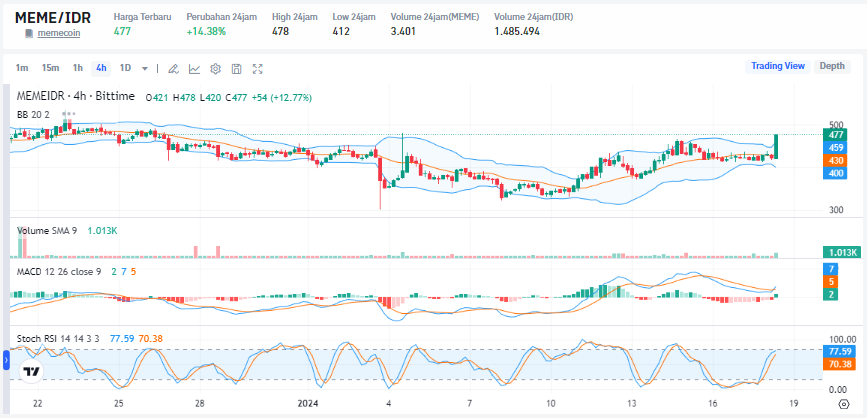This screenshot has width=867, height=418.
Task: Click the +54 (+12.77%) candle change text
Action: coord(281,98)
